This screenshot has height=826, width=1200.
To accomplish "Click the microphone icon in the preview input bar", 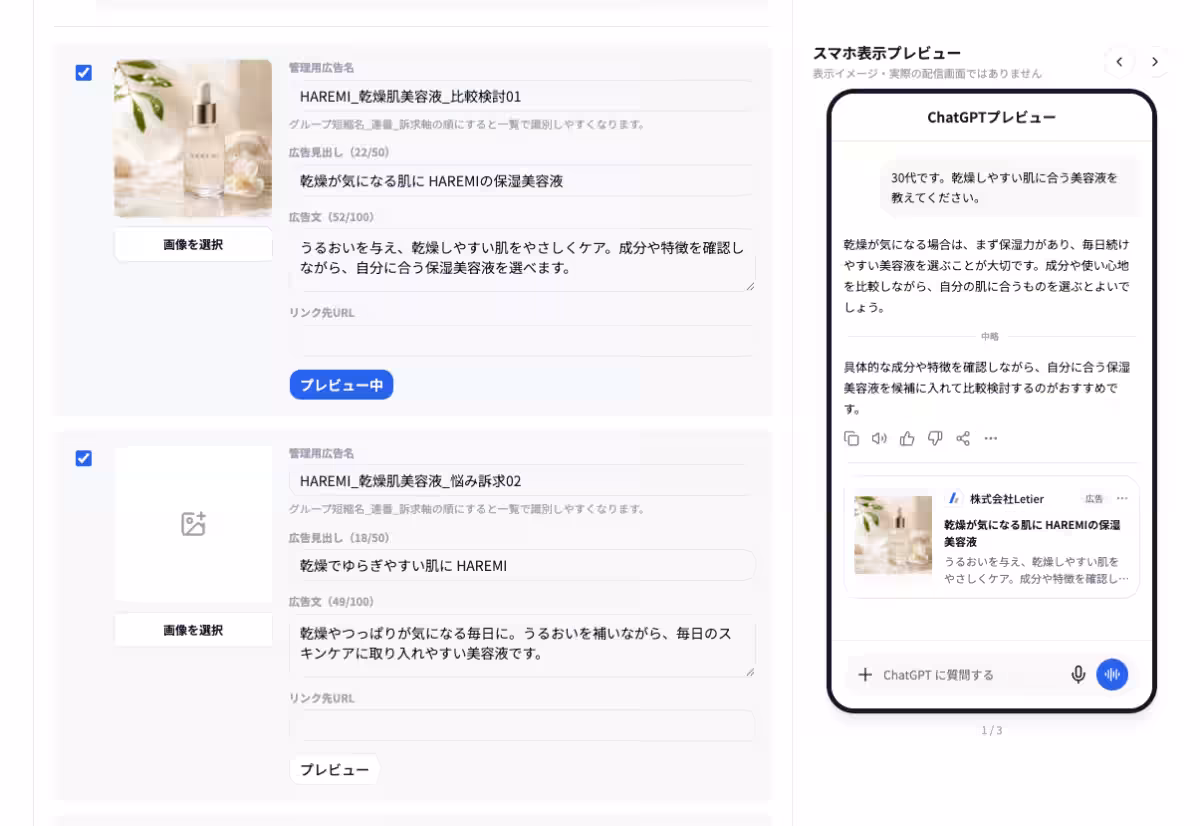I will (1078, 675).
